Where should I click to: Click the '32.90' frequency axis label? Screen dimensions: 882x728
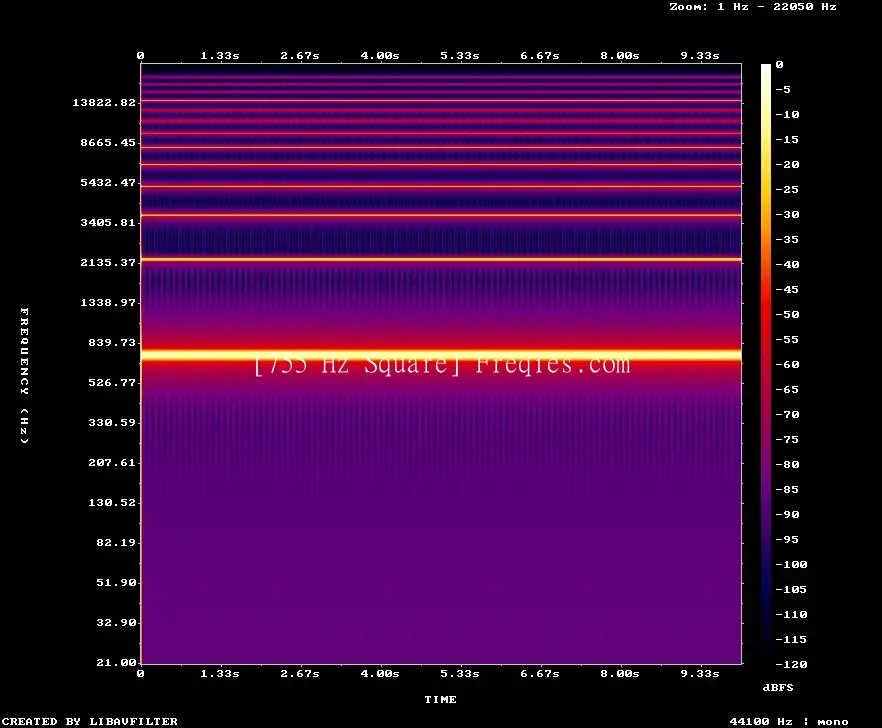(116, 622)
